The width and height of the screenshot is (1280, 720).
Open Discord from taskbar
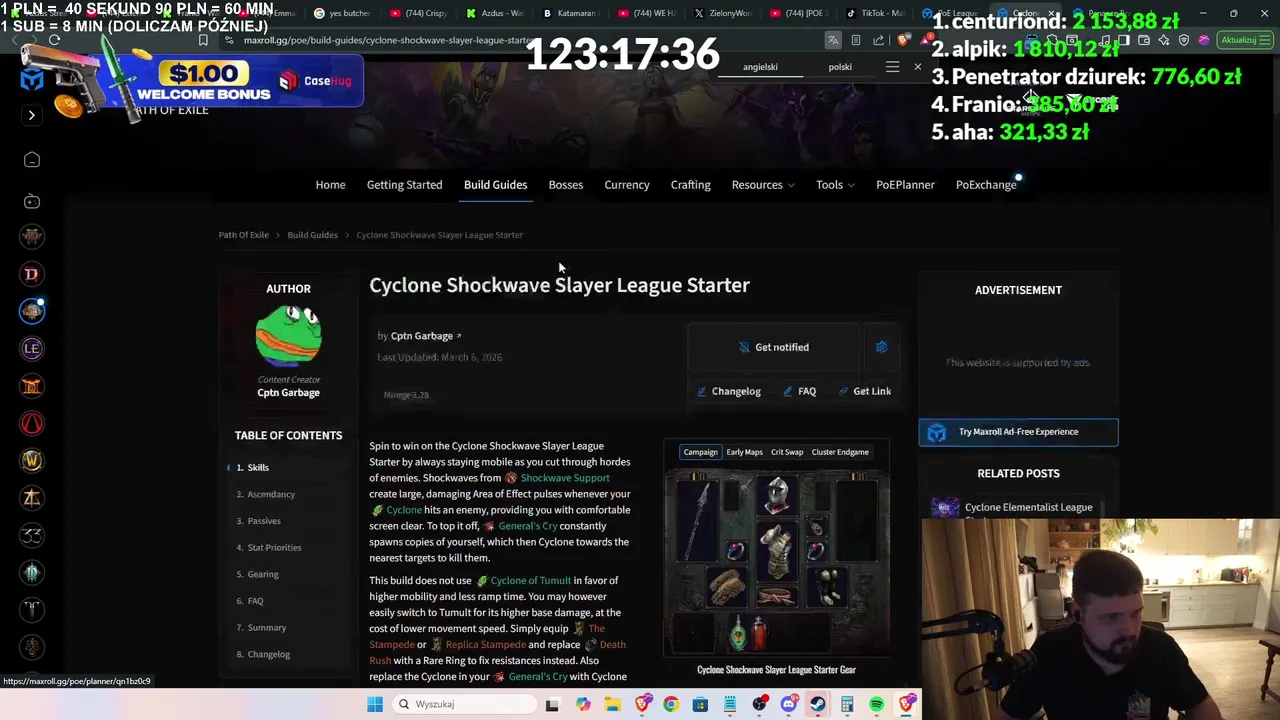[x=788, y=704]
